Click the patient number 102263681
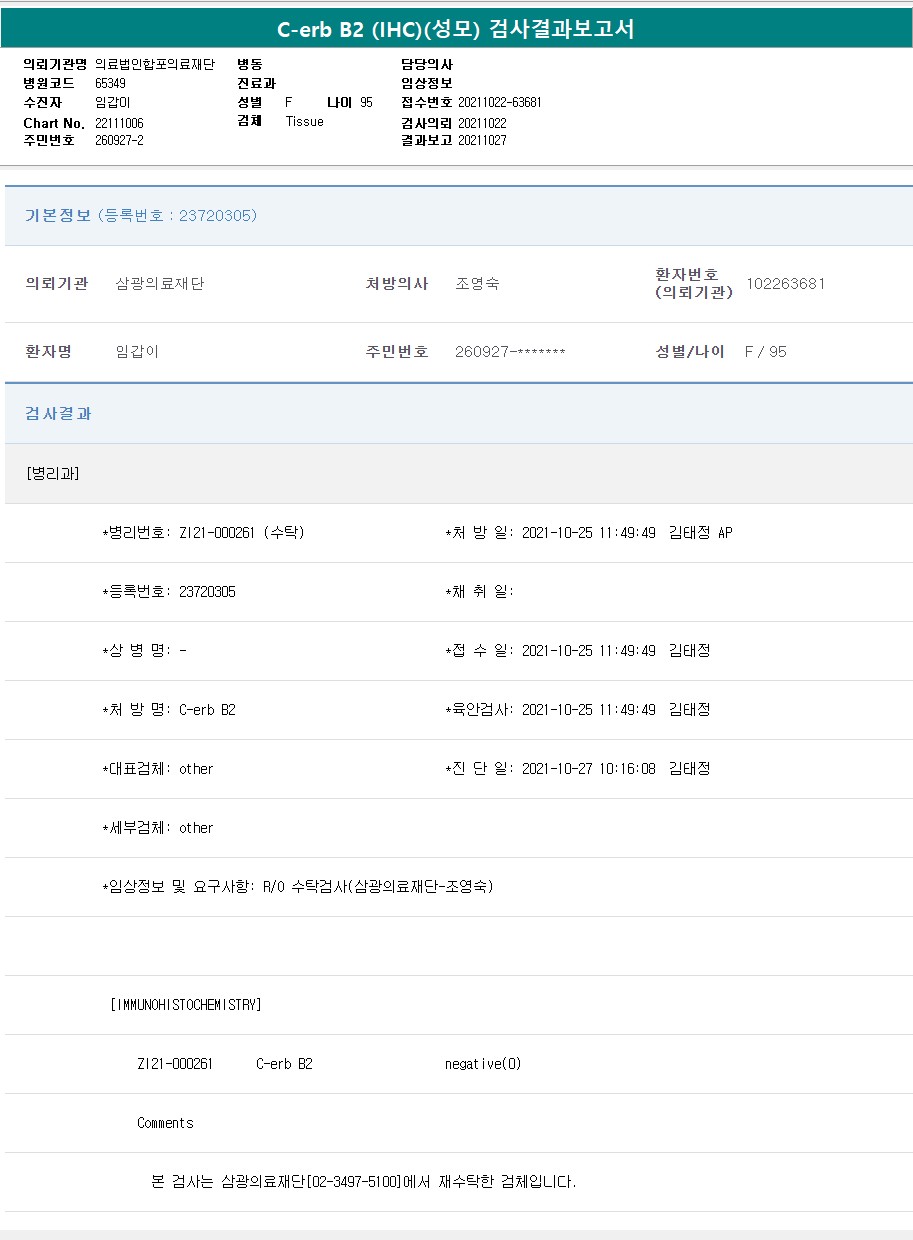The image size is (913, 1240). [x=785, y=284]
